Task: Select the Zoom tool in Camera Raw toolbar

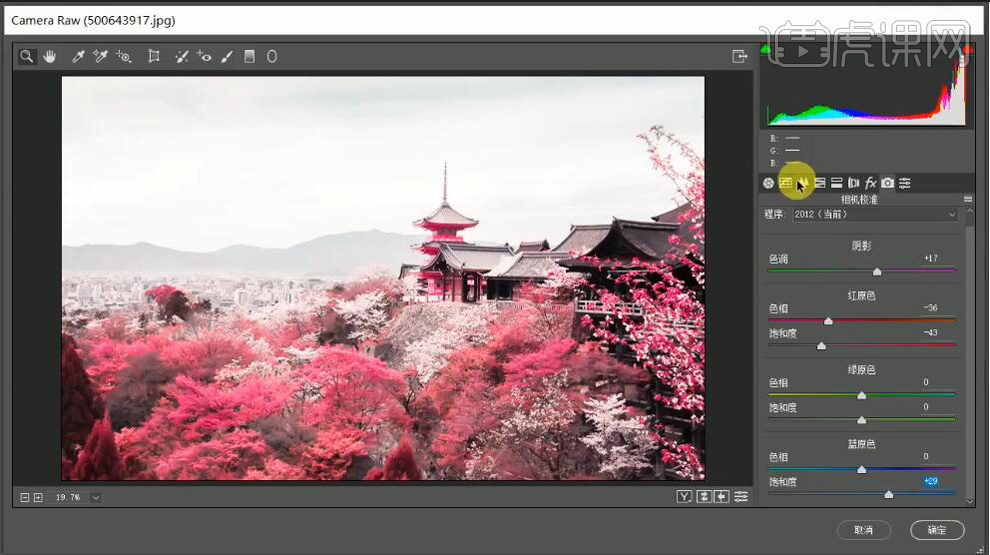Action: [x=27, y=56]
